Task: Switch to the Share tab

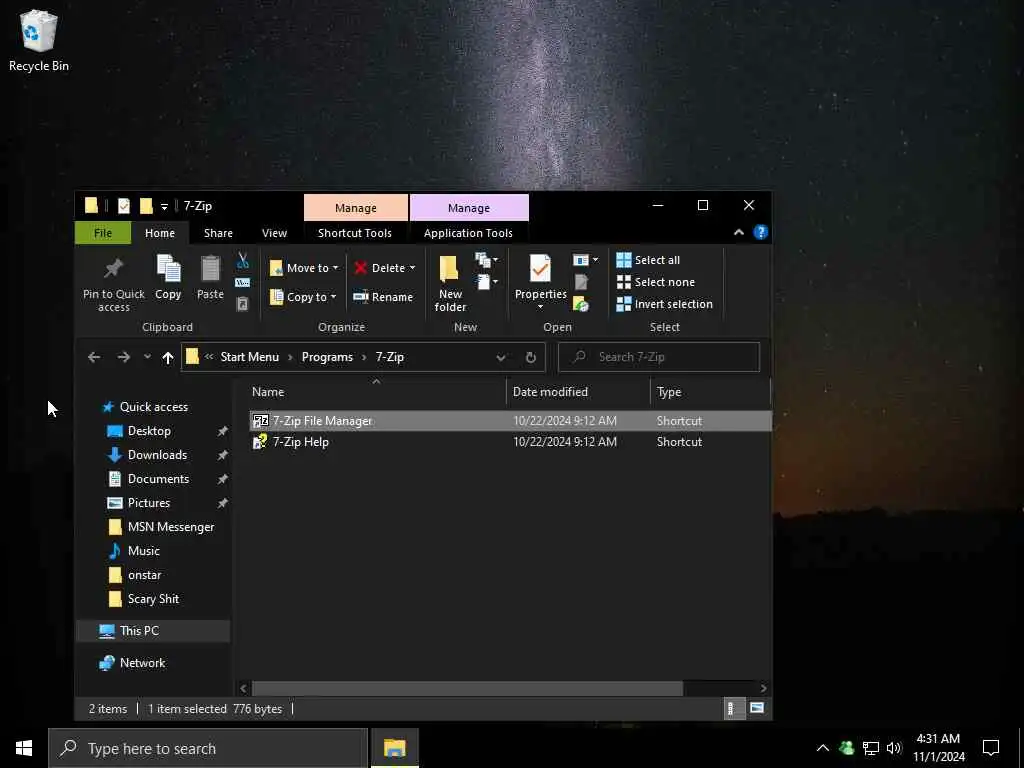Action: 218,233
